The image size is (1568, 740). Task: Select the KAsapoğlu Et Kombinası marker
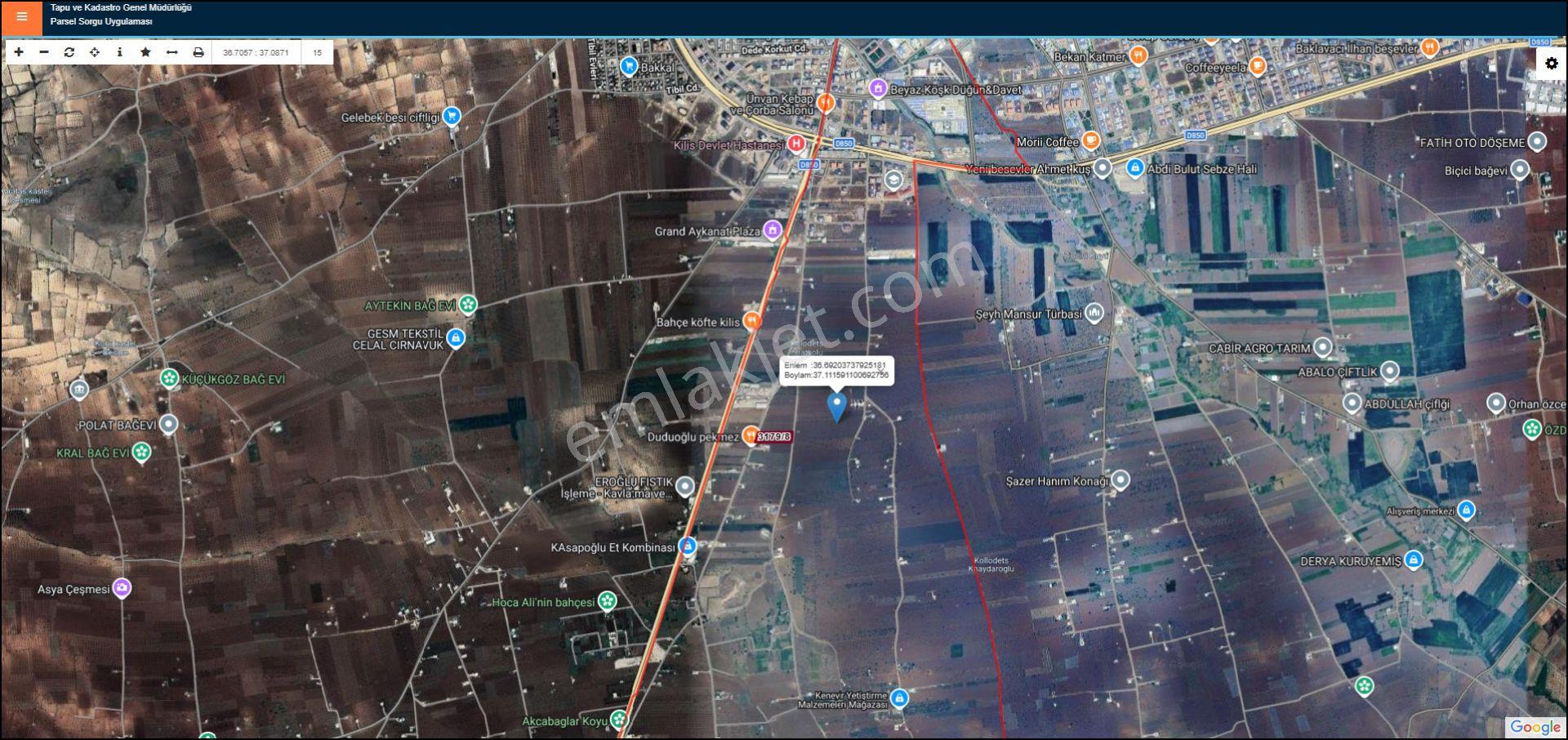(x=688, y=546)
